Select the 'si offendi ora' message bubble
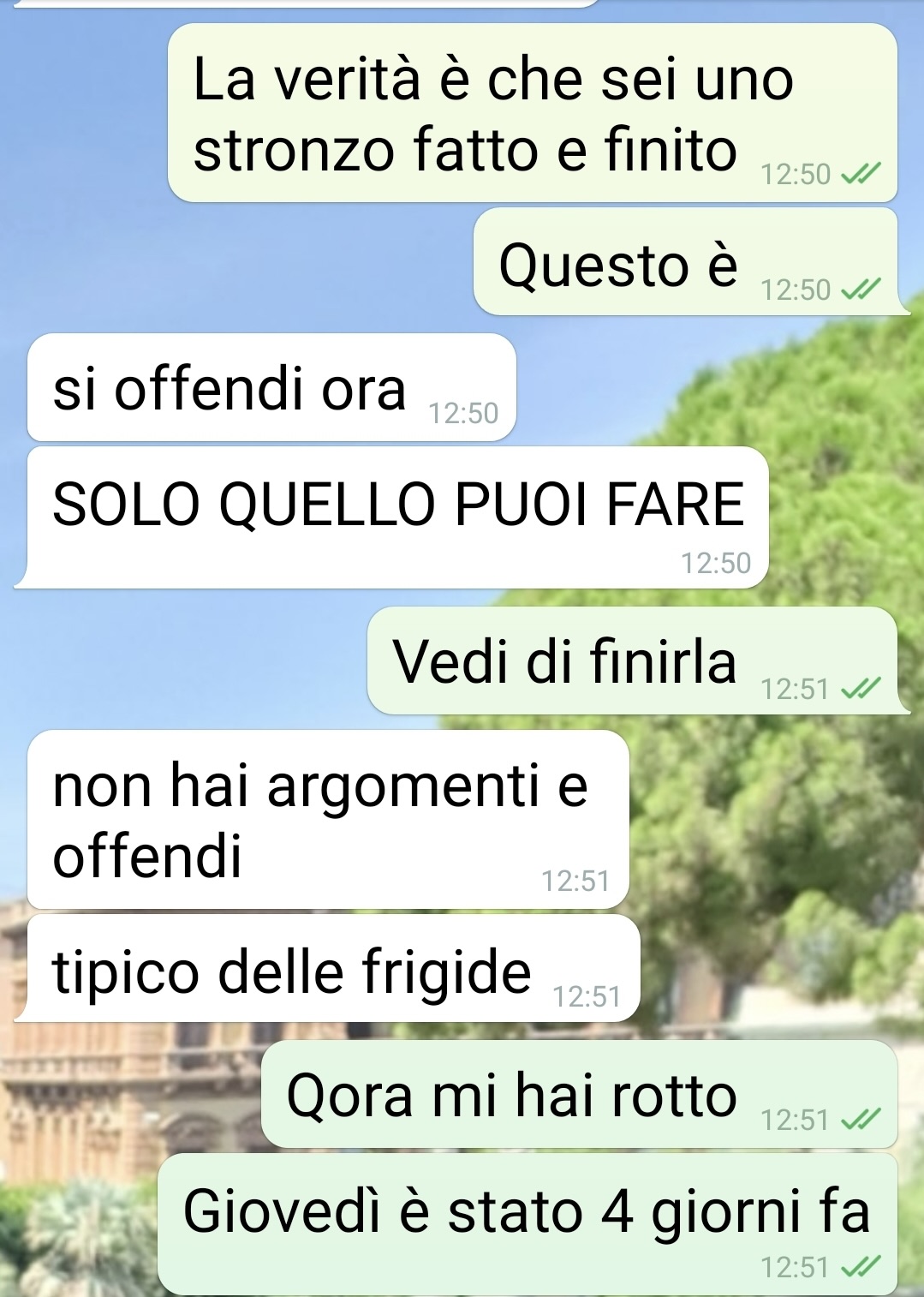The image size is (924, 1297). point(271,387)
